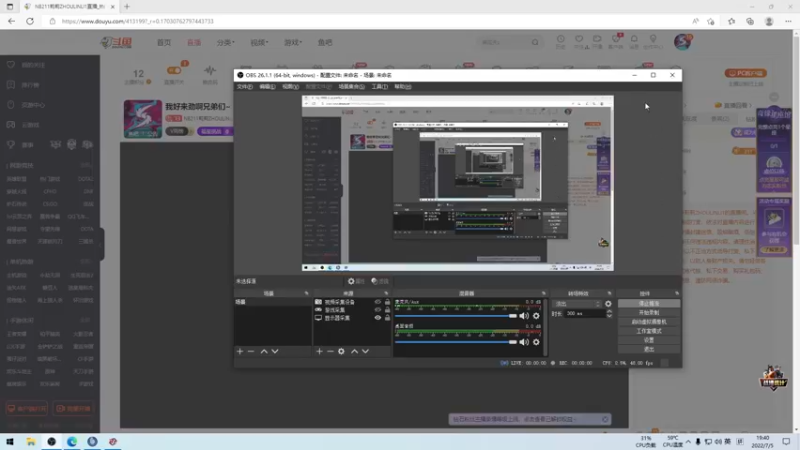Move scene down with the arrow in the OBS Scenes panel
800x450 pixels.
pyautogui.click(x=275, y=352)
